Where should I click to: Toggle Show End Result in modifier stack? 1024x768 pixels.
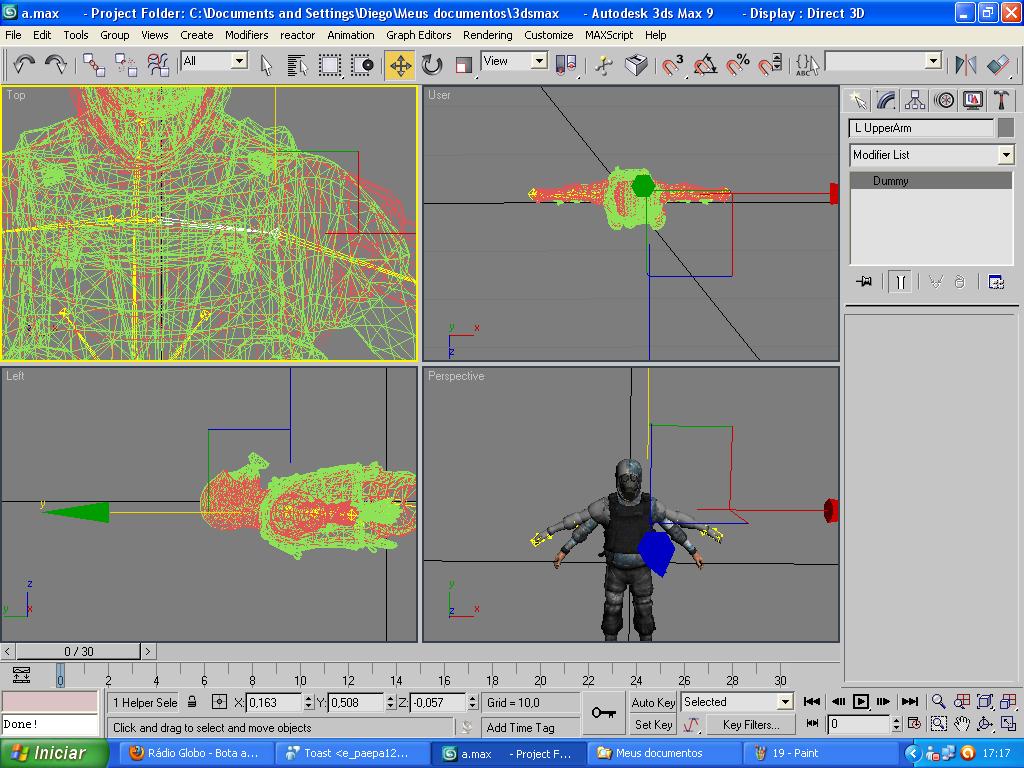901,282
